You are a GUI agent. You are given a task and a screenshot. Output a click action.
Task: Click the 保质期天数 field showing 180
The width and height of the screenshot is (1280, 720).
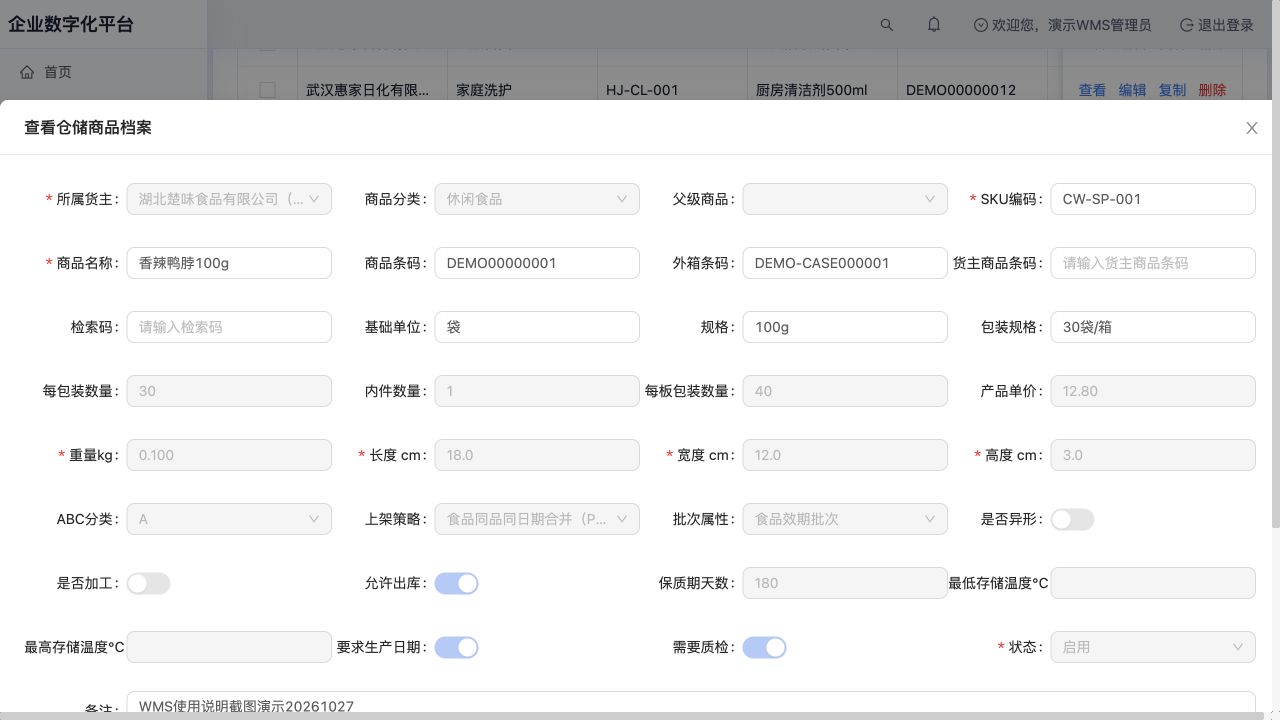[x=845, y=583]
